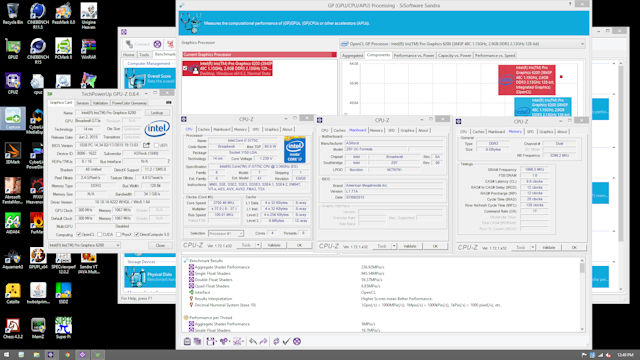Click the Capture desktop icon

pyautogui.click(x=13, y=118)
